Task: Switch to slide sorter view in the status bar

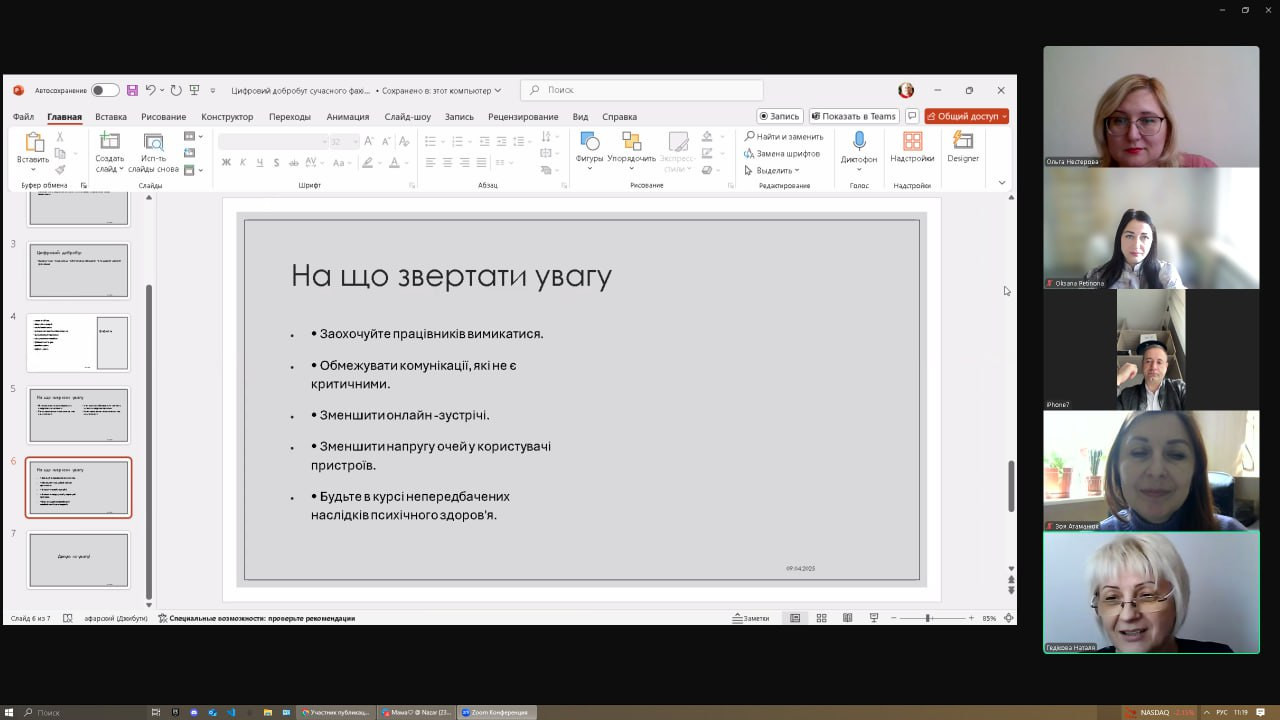Action: (x=821, y=618)
